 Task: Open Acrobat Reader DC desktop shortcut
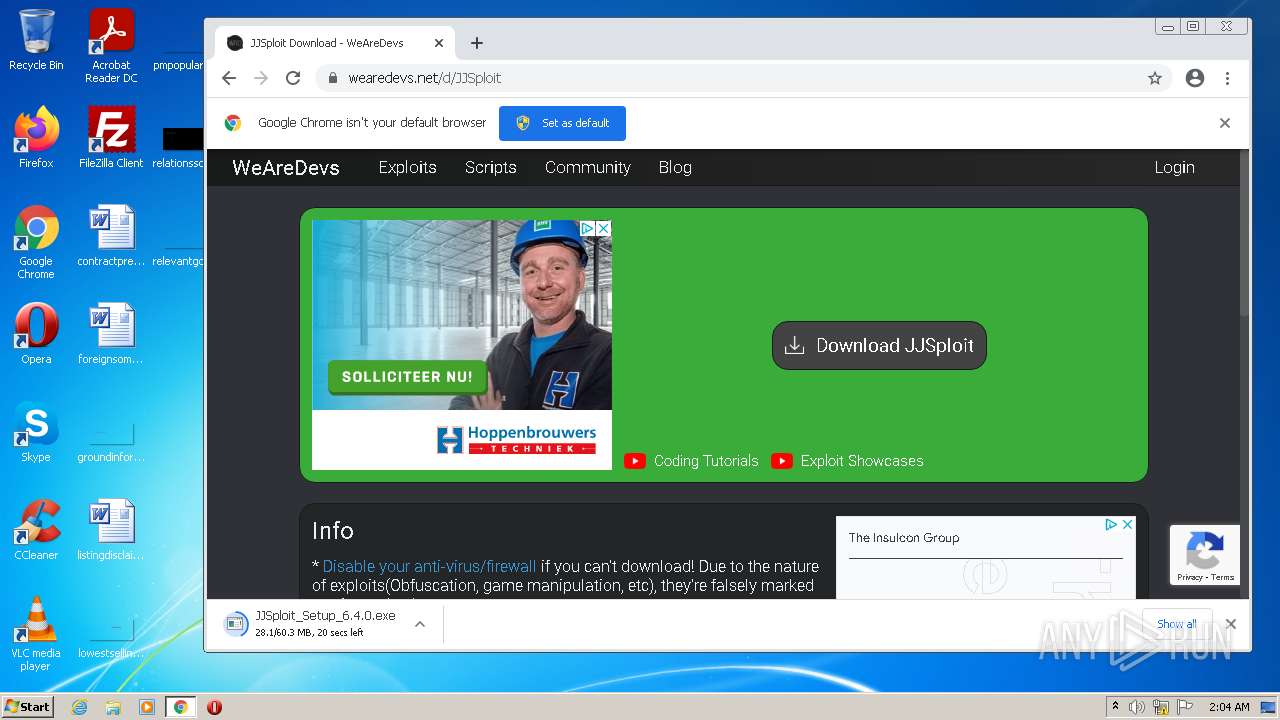click(111, 46)
